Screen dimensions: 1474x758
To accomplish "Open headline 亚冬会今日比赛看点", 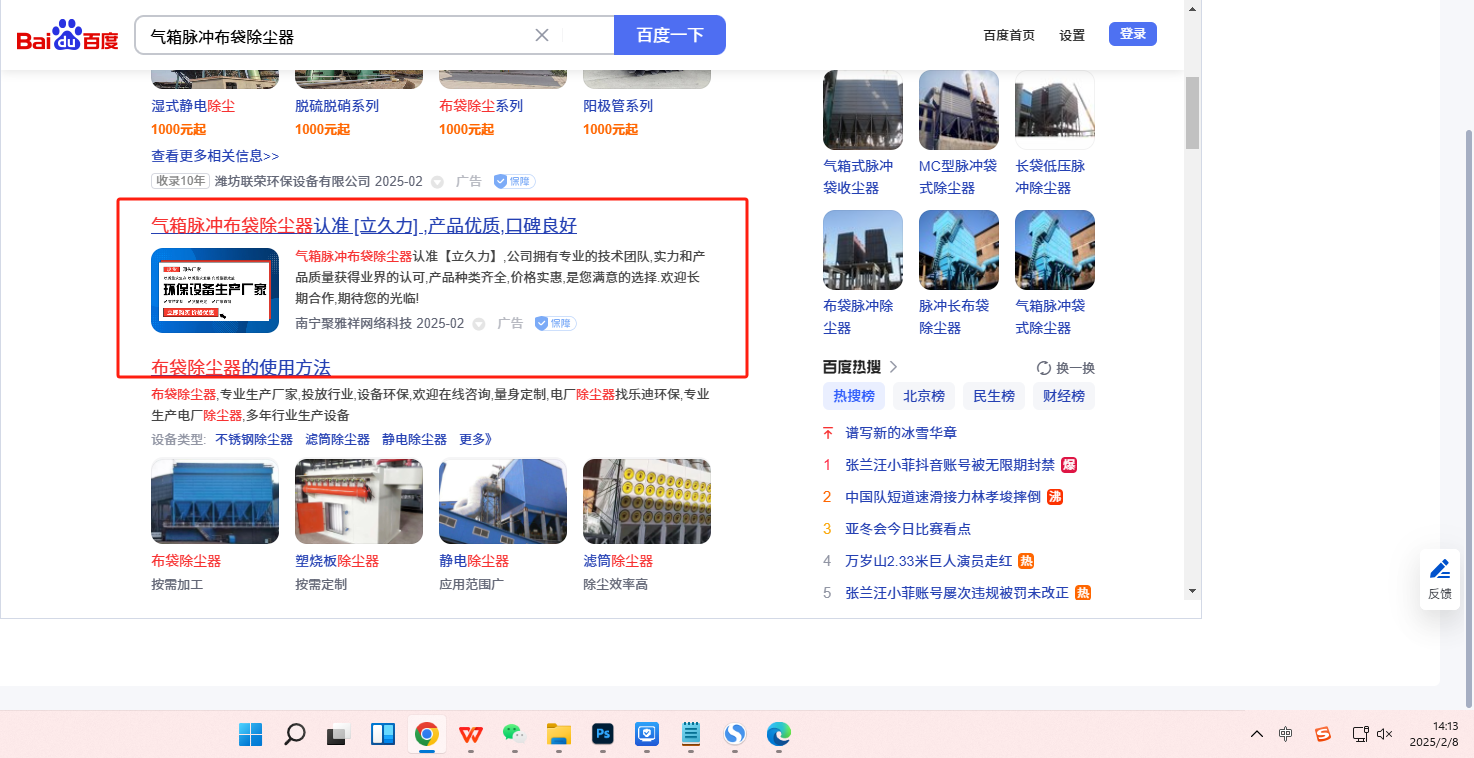I will pyautogui.click(x=908, y=529).
